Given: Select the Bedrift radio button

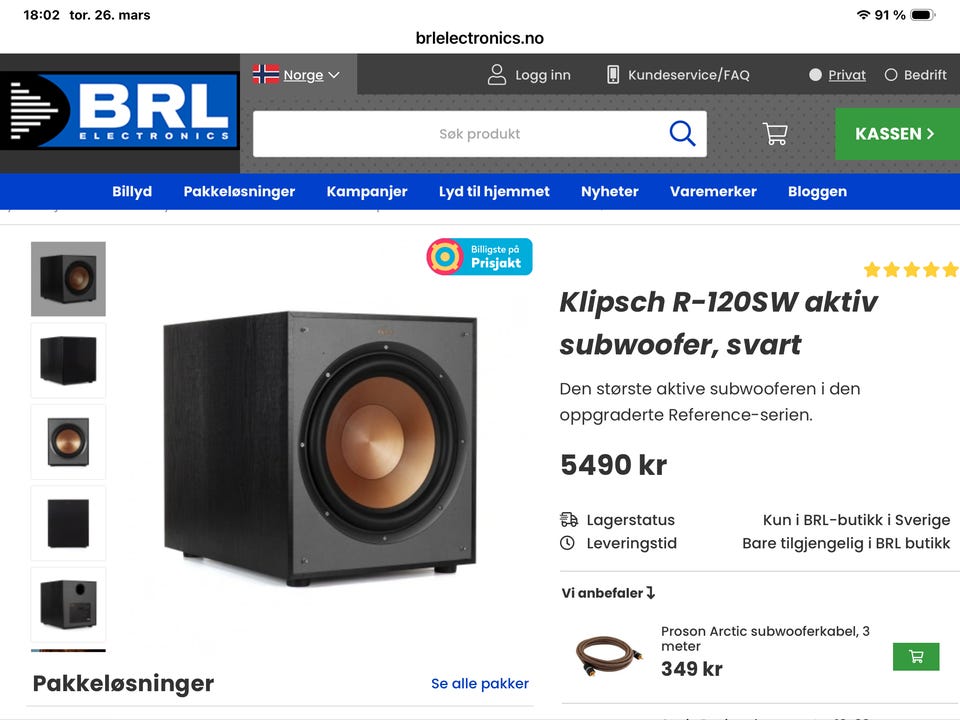Looking at the screenshot, I should pyautogui.click(x=891, y=75).
